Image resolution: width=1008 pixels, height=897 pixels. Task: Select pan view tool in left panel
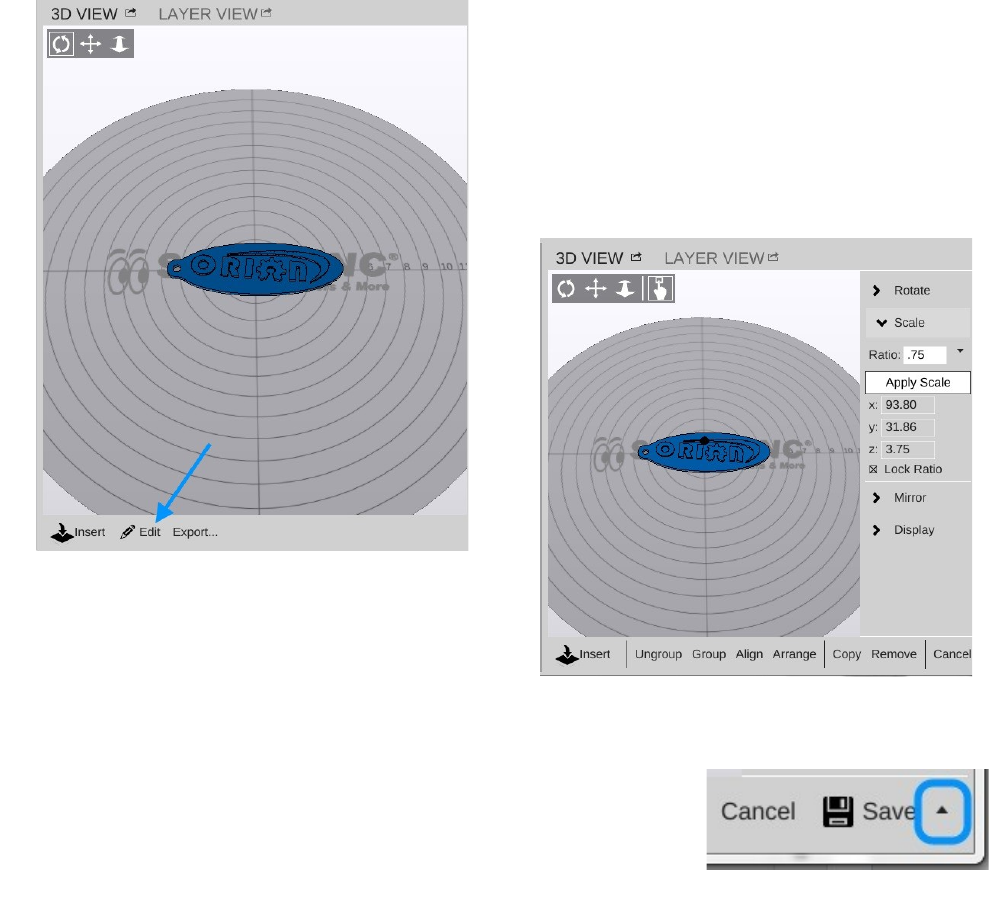[x=91, y=44]
